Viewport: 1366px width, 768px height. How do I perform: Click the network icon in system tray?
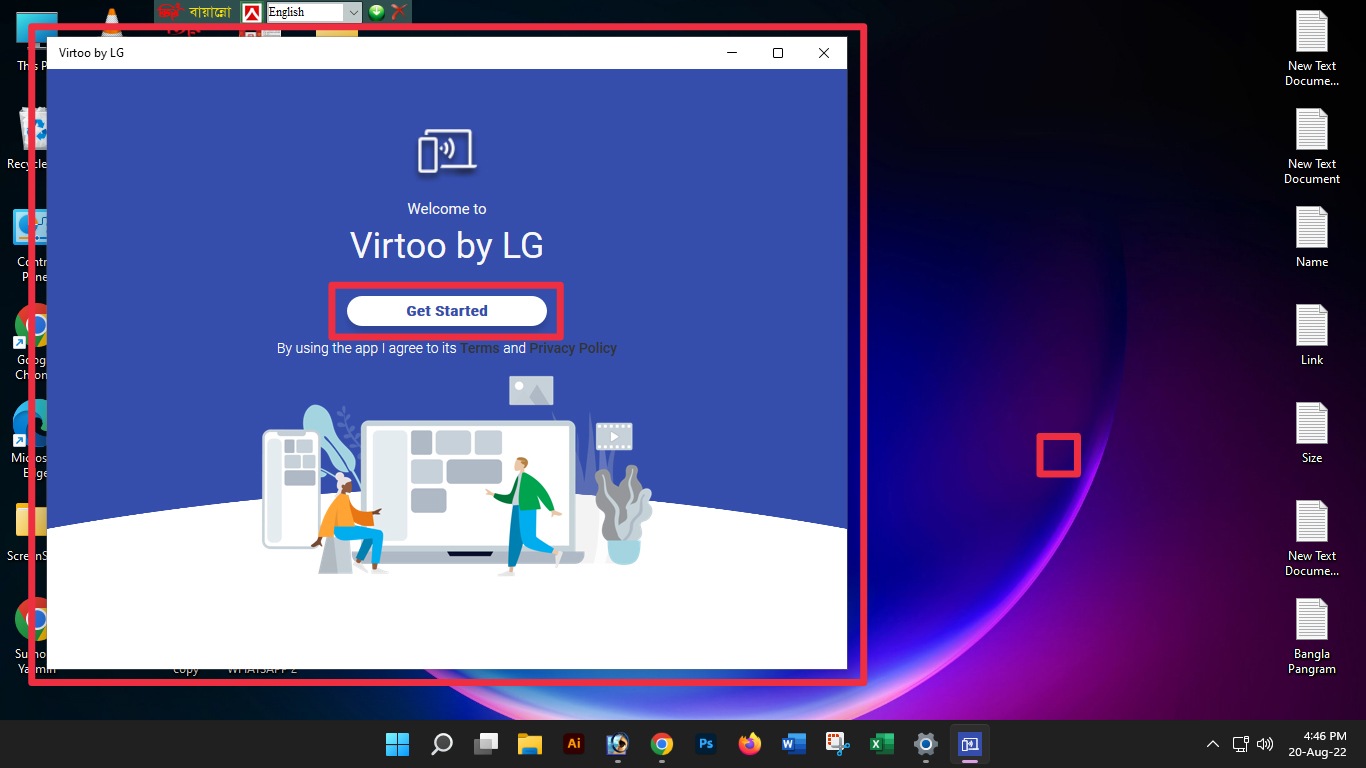(x=1241, y=744)
